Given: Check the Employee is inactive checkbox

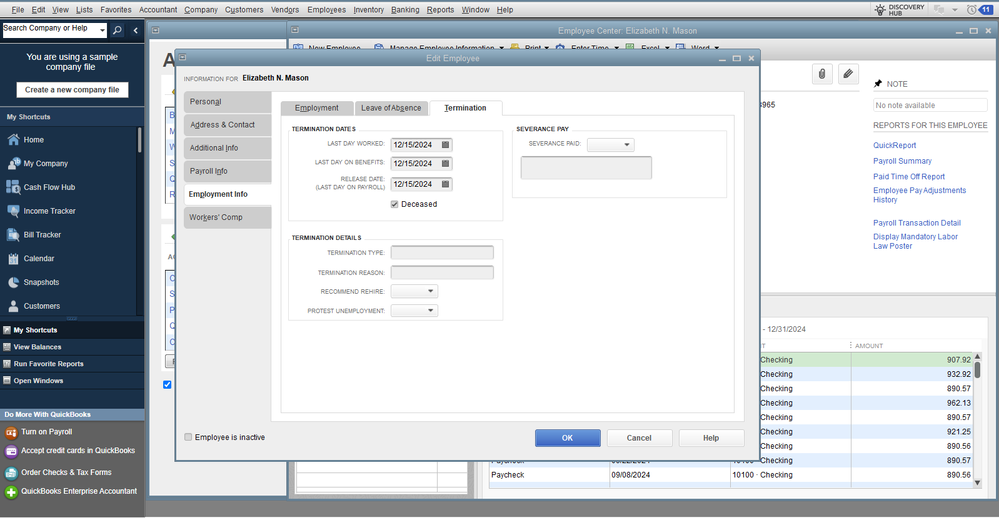Looking at the screenshot, I should (188, 437).
